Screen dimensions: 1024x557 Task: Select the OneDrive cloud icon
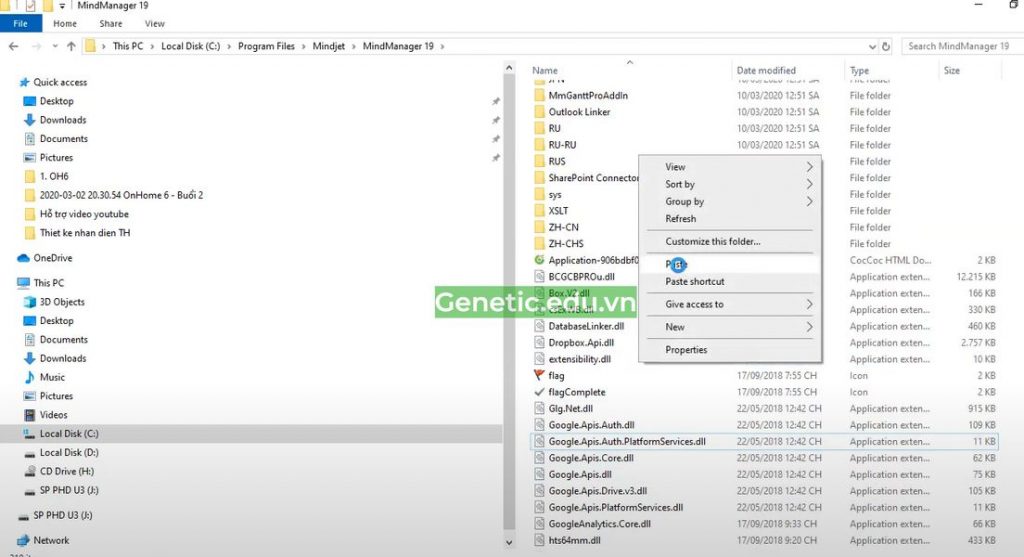pos(24,258)
